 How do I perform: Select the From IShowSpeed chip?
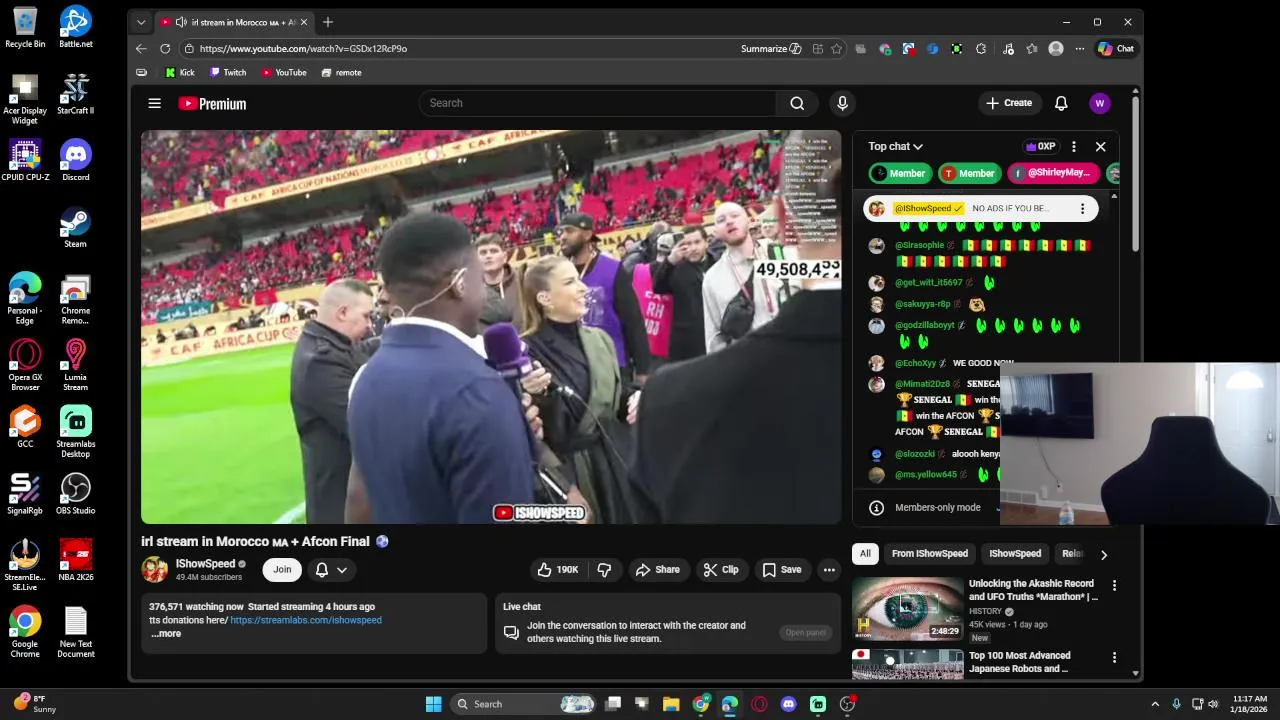[x=930, y=554]
